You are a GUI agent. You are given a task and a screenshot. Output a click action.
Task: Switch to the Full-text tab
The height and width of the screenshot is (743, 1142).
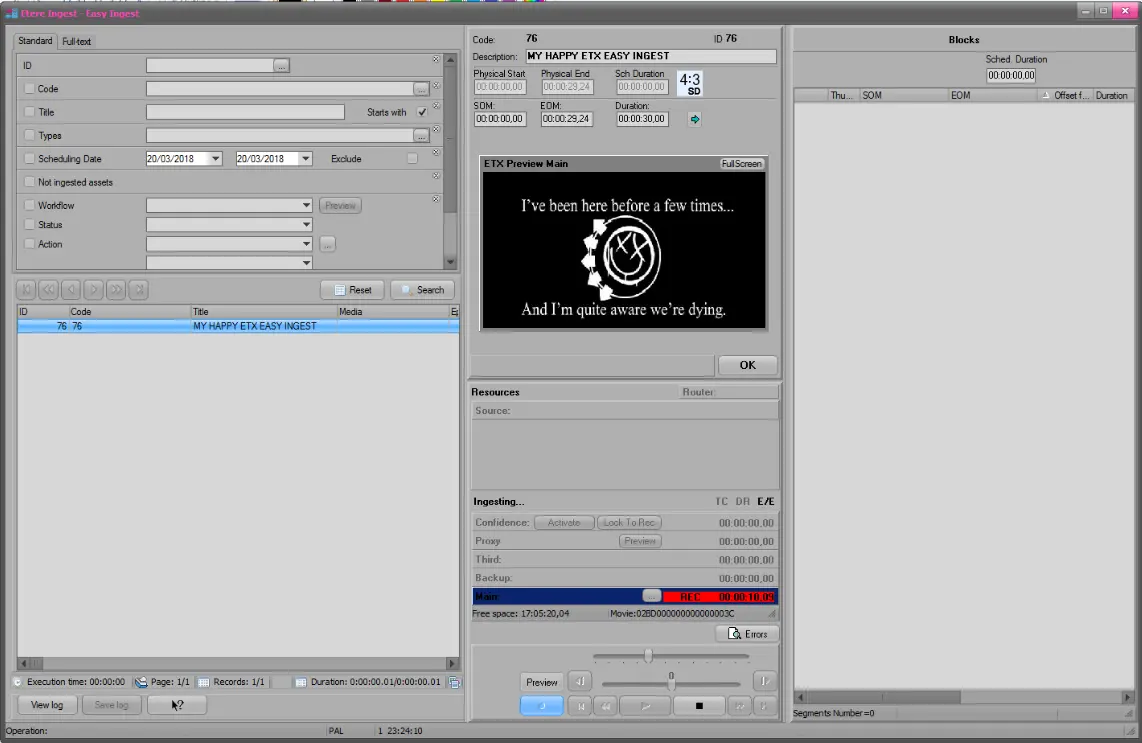pos(76,42)
